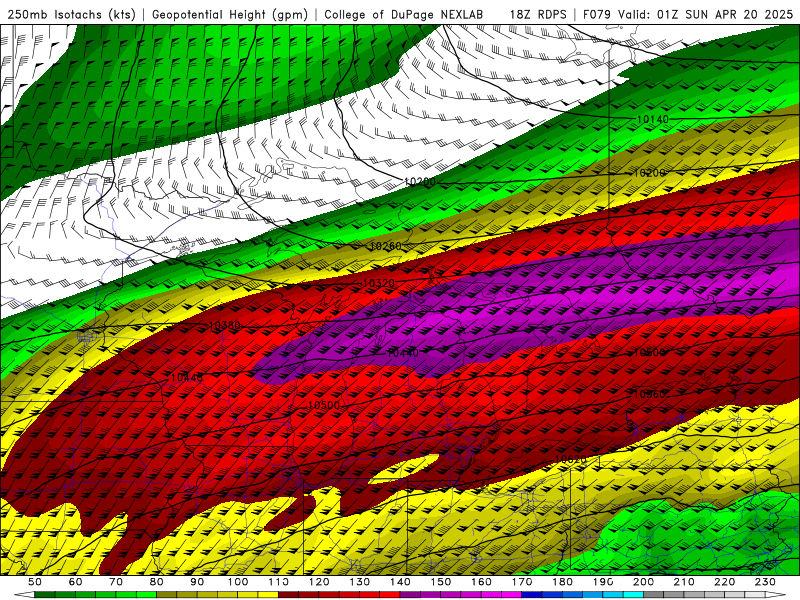
Task: Click the '200' value on the color scale
Action: 644,582
